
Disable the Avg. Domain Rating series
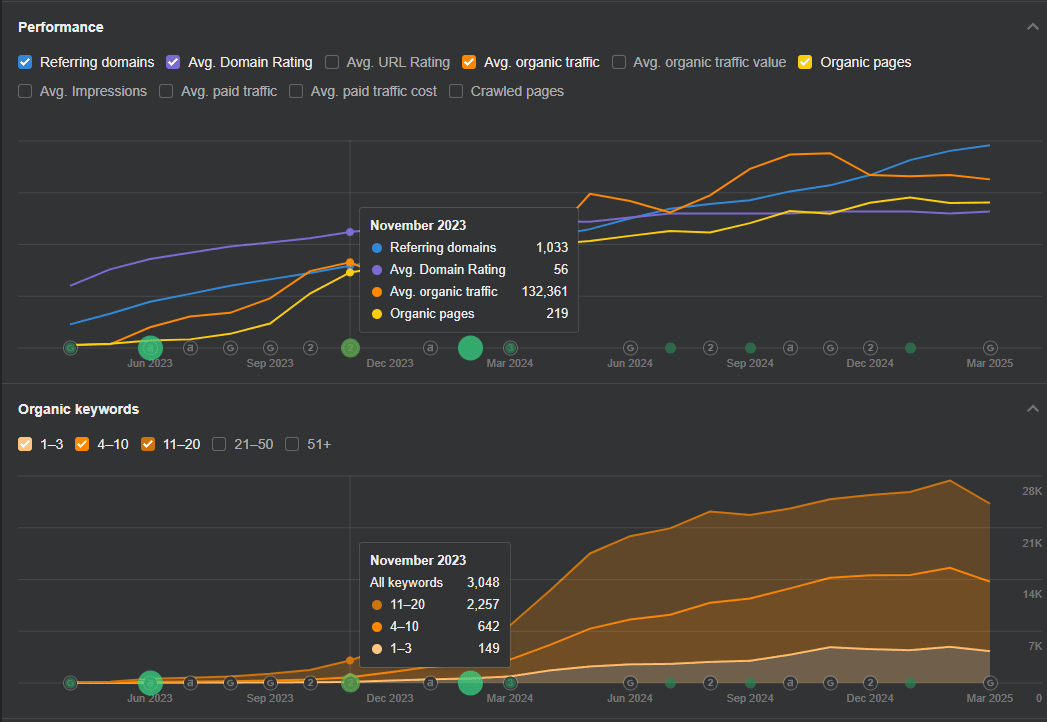(x=173, y=62)
